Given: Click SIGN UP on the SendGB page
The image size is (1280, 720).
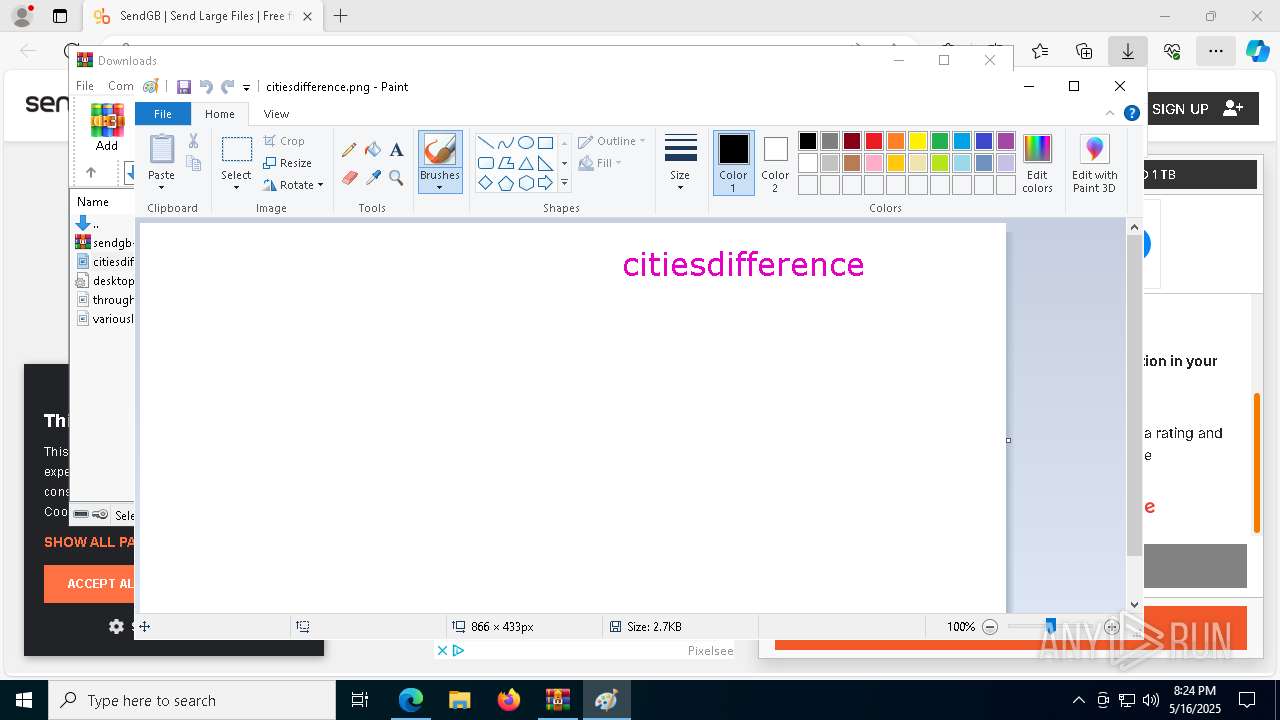Looking at the screenshot, I should (x=1198, y=109).
